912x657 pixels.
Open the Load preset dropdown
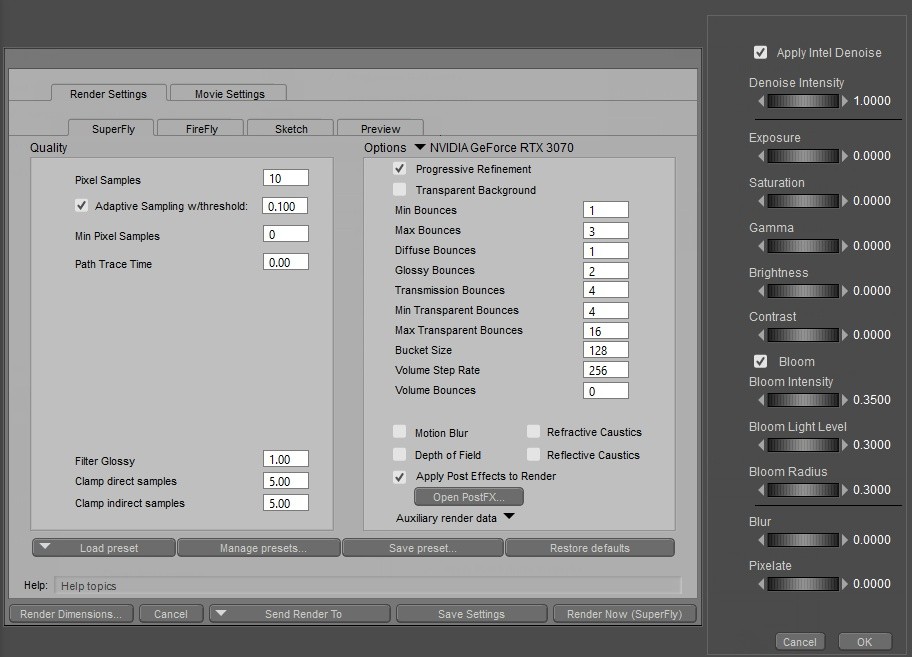[104, 548]
